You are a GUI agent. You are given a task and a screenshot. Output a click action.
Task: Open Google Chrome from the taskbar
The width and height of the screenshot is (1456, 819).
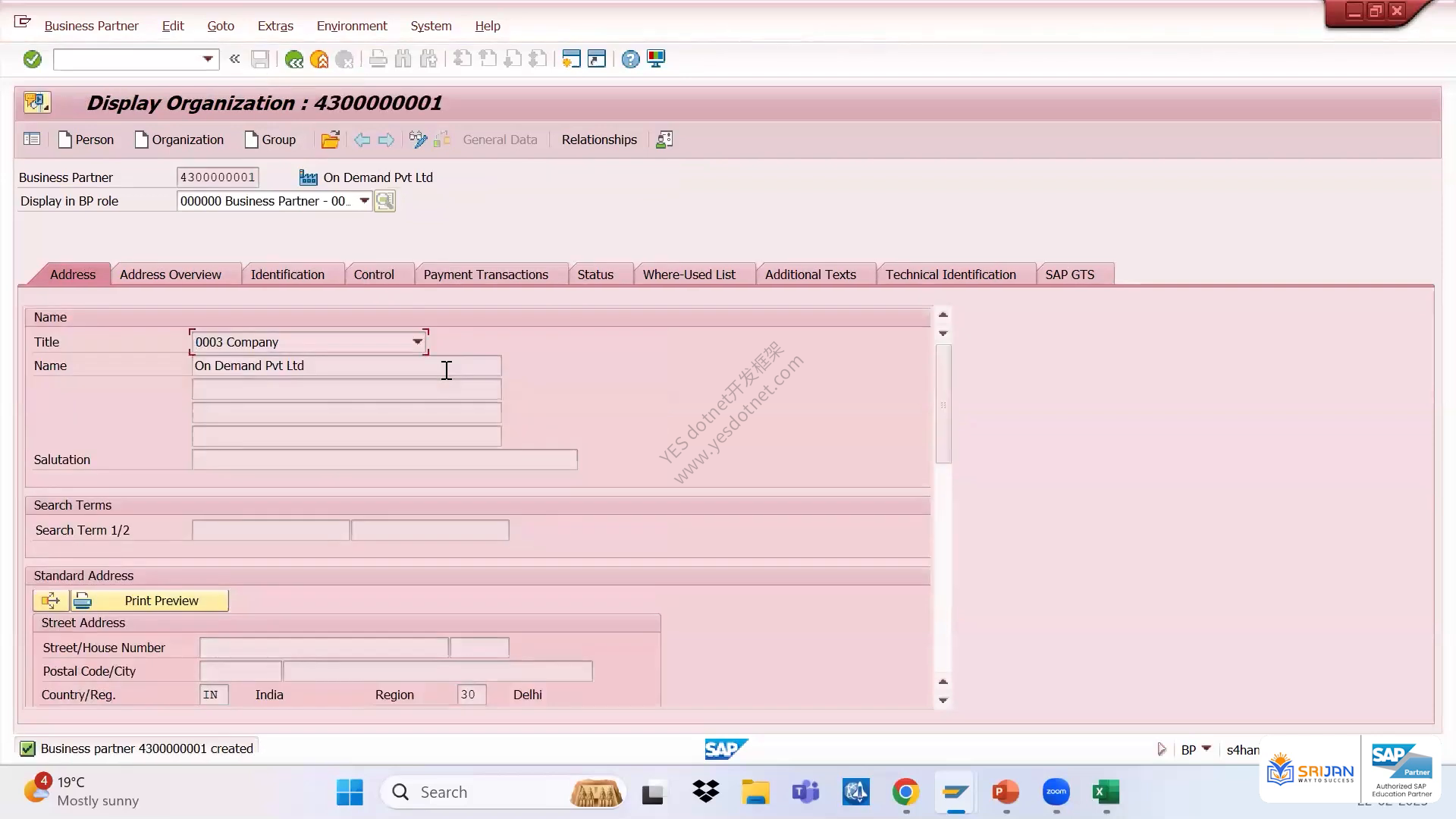tap(905, 792)
